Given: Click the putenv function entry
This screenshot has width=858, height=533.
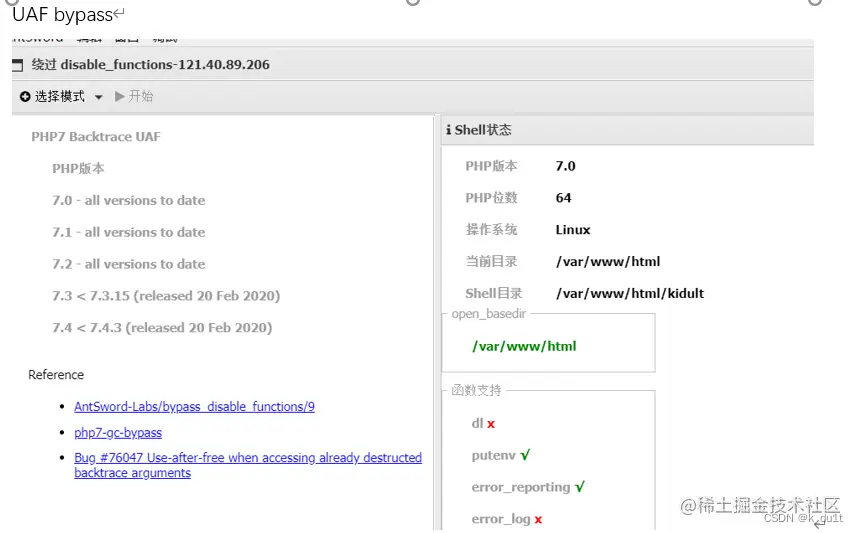Looking at the screenshot, I should (x=494, y=455).
